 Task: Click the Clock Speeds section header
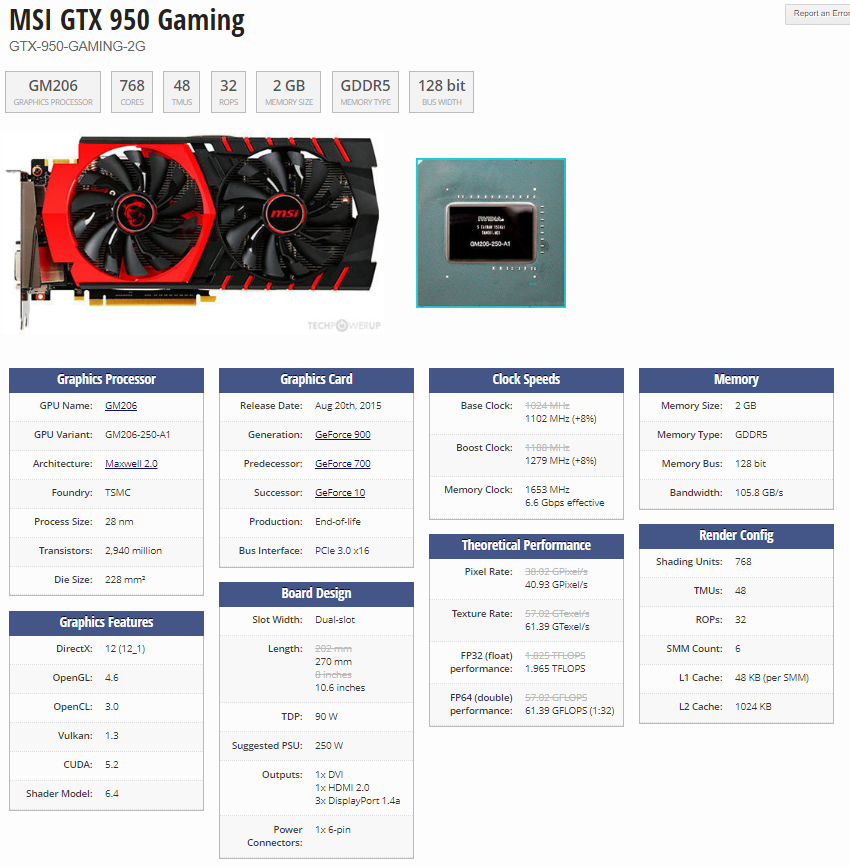(526, 380)
